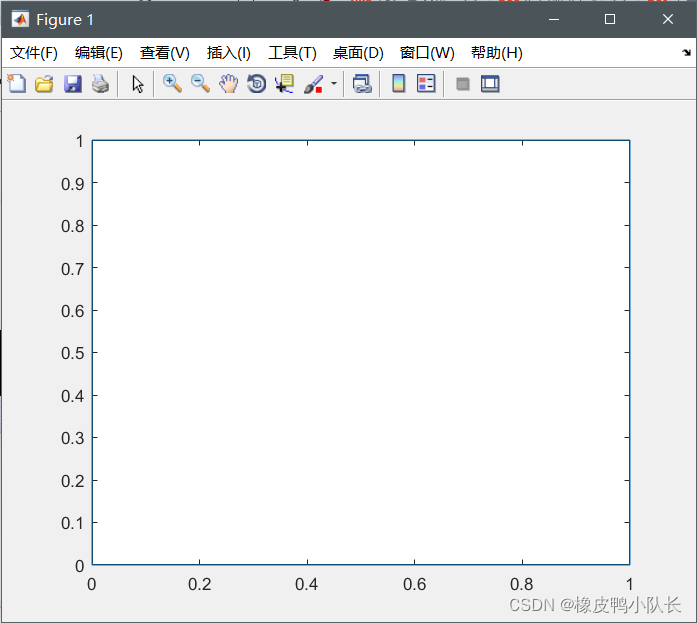This screenshot has height=623, width=697.
Task: Open the 编辑(E) menu
Action: tap(99, 53)
